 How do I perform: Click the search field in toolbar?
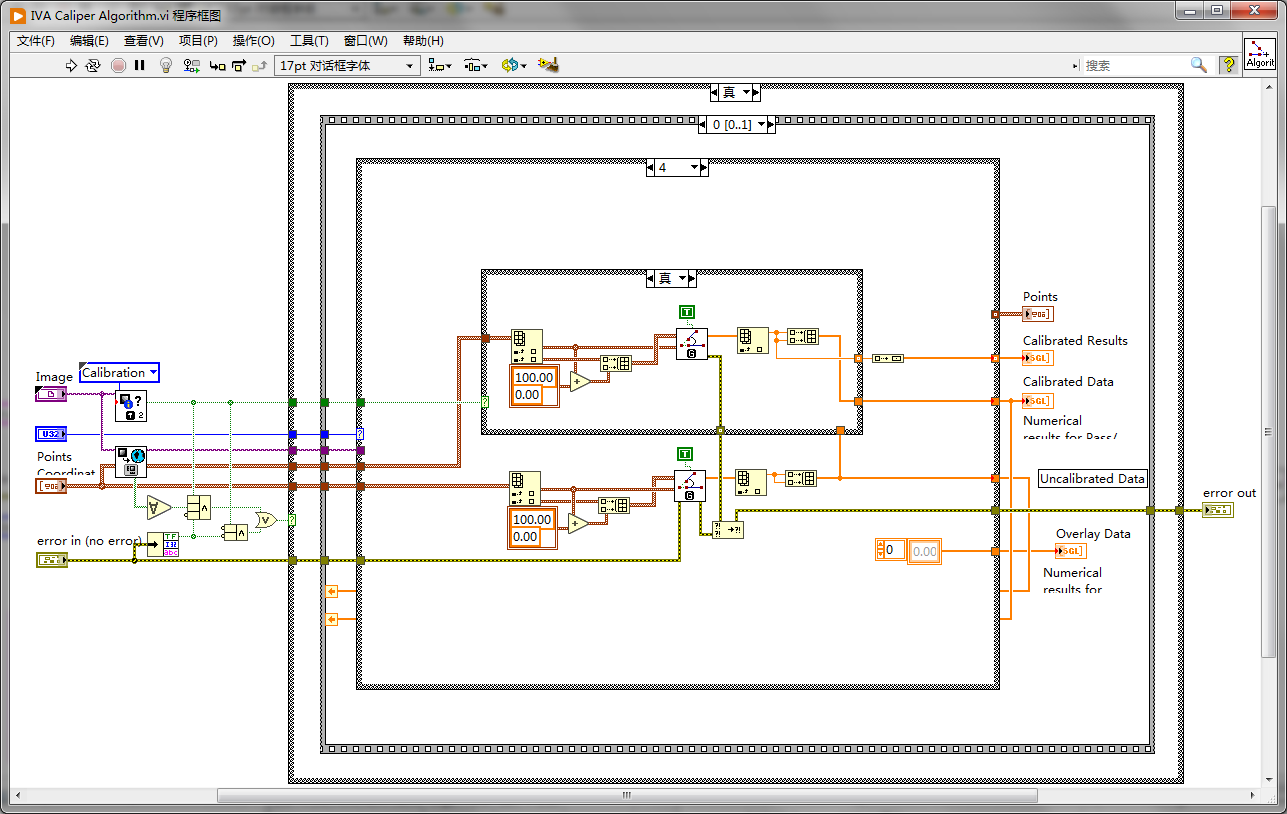tap(1135, 65)
